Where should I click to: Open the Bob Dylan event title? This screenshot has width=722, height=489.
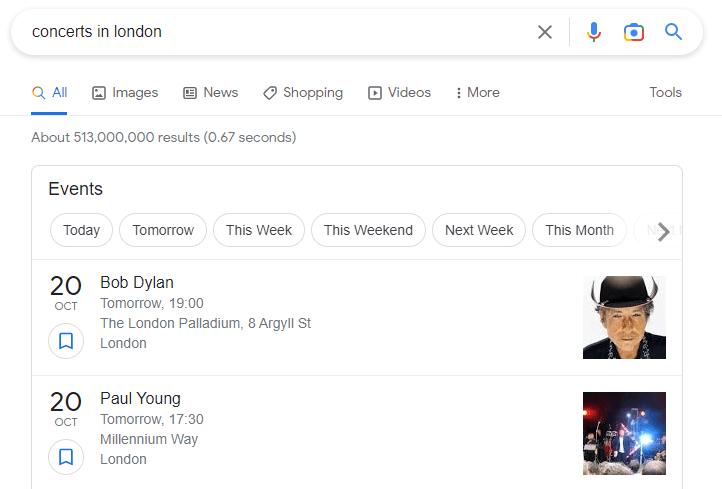pyautogui.click(x=137, y=282)
